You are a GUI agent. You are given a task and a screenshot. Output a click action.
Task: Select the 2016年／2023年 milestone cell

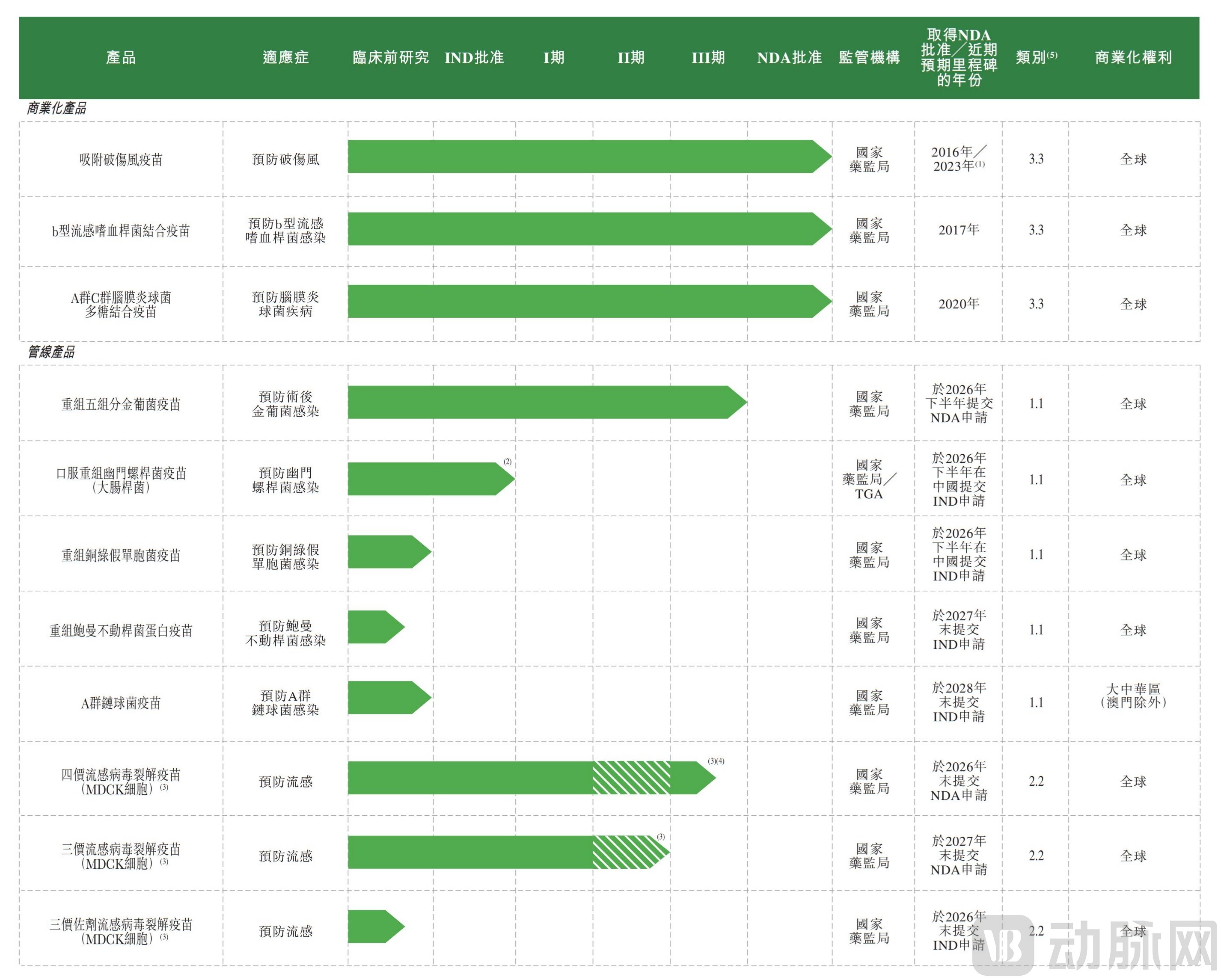(958, 159)
